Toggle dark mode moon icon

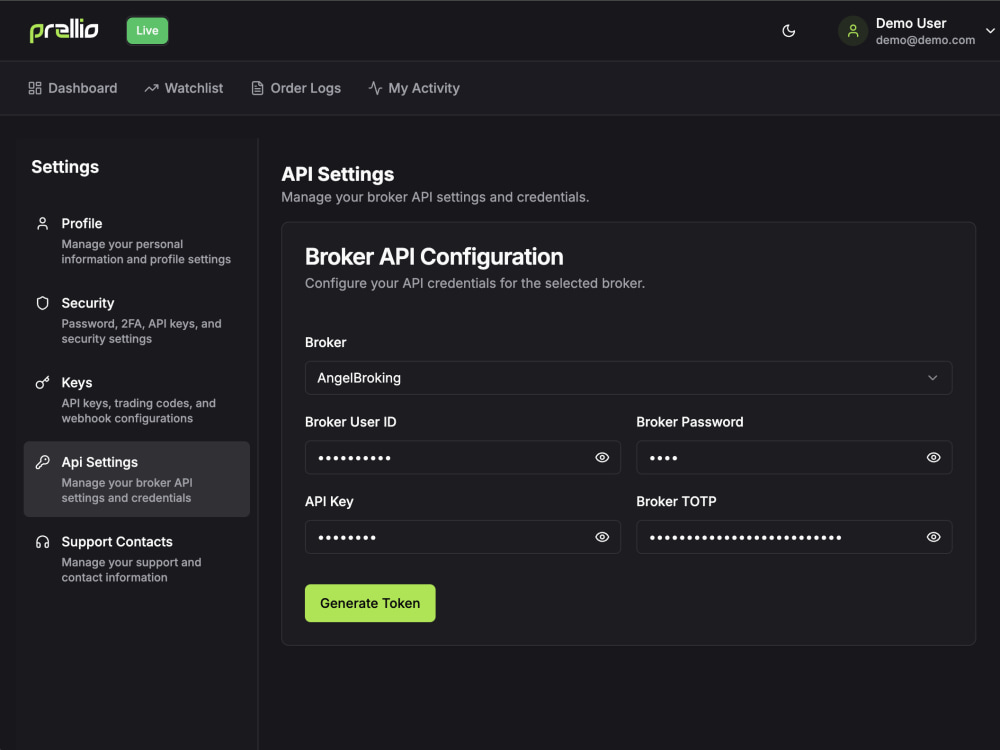point(788,31)
